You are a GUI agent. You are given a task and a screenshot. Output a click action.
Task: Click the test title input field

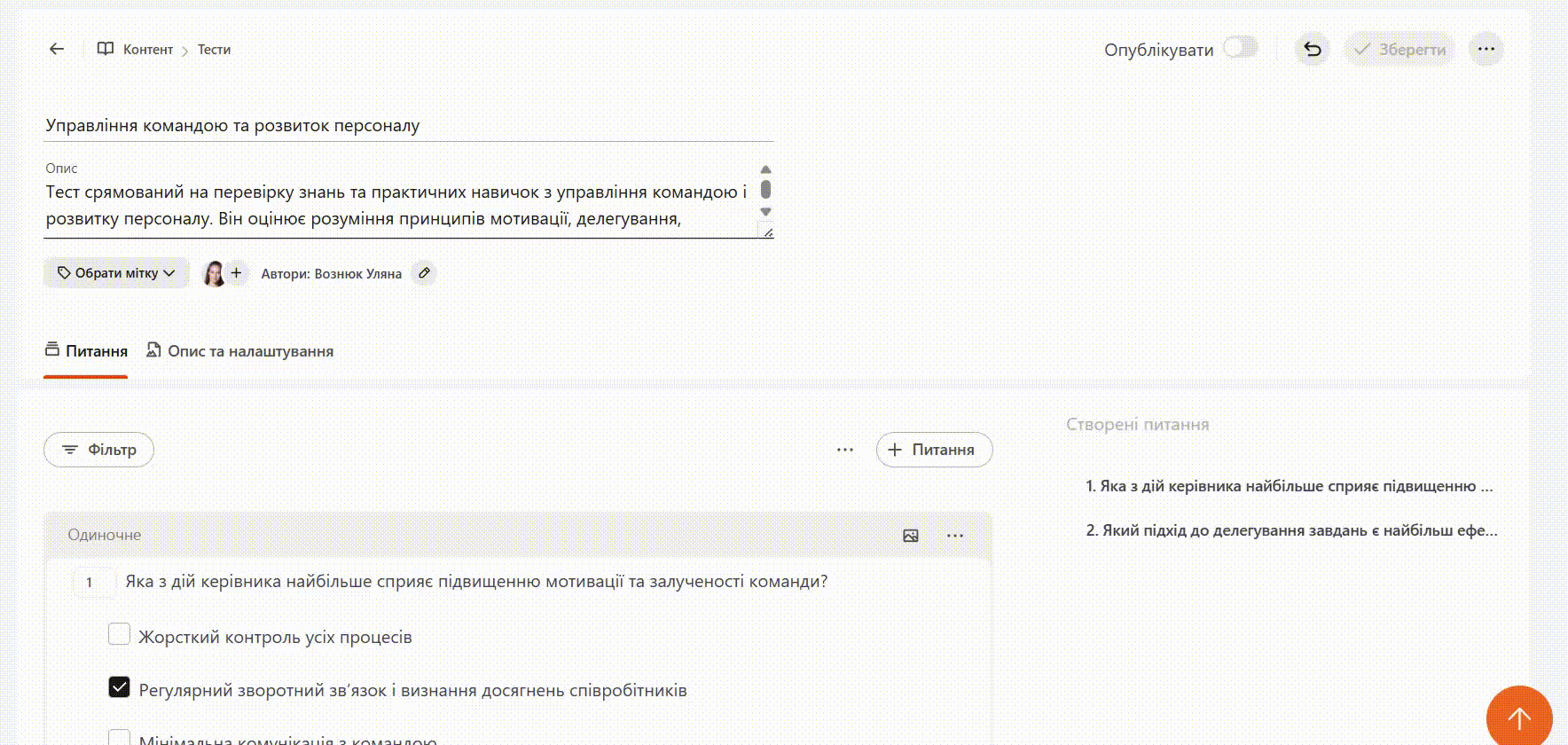[408, 126]
